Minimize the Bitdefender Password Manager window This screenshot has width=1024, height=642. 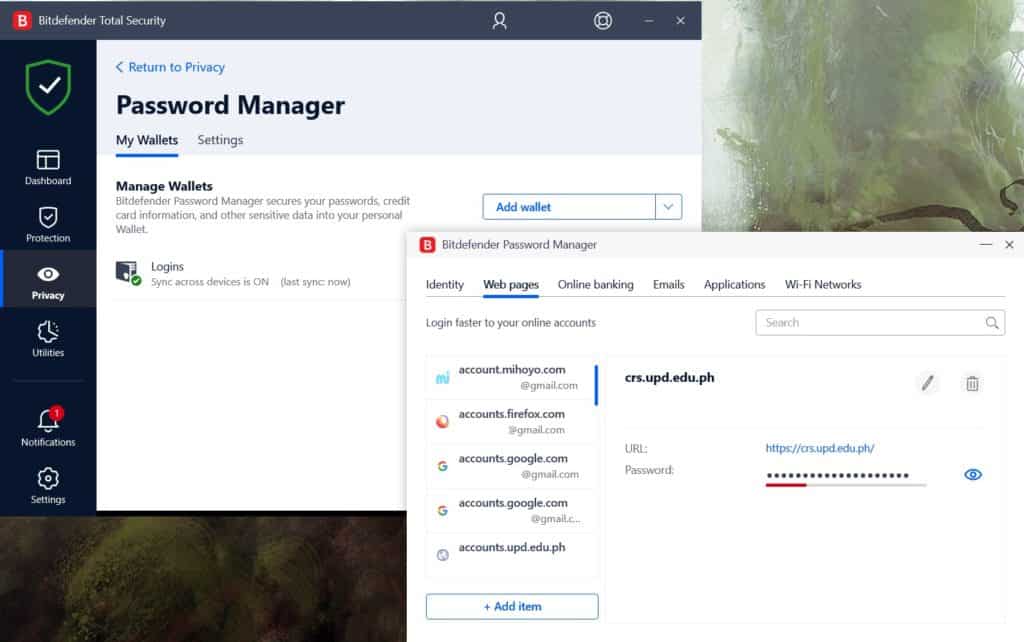985,245
